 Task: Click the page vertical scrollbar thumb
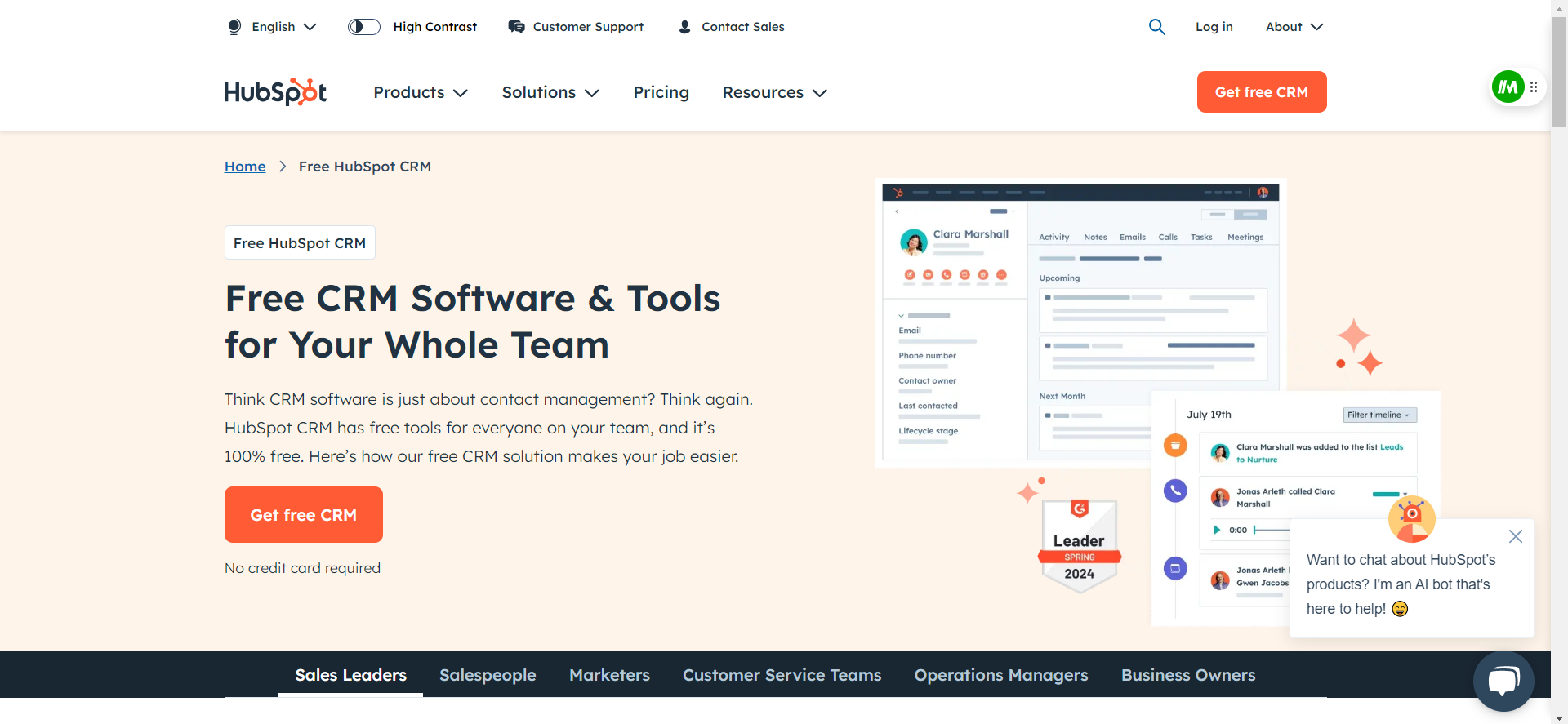1559,72
